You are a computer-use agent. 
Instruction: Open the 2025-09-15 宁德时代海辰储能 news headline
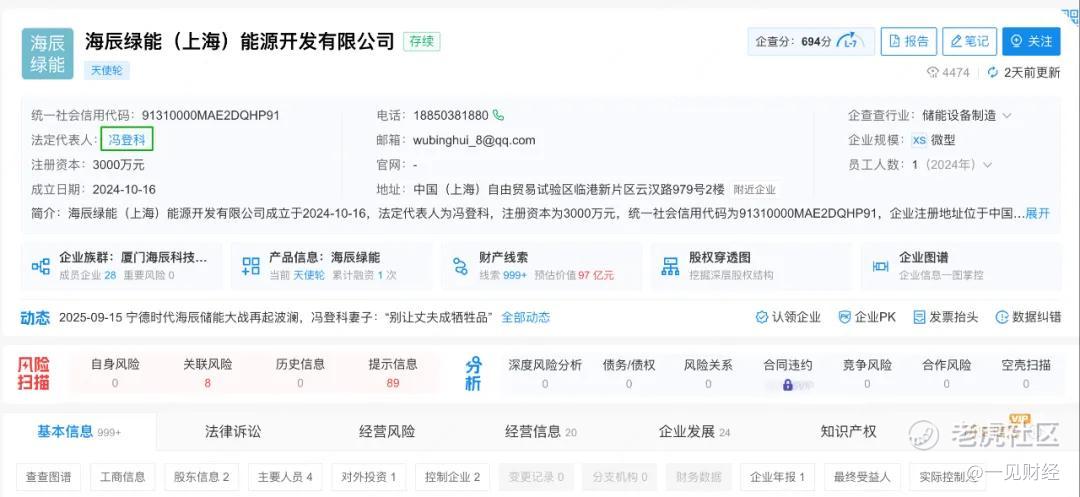point(276,317)
